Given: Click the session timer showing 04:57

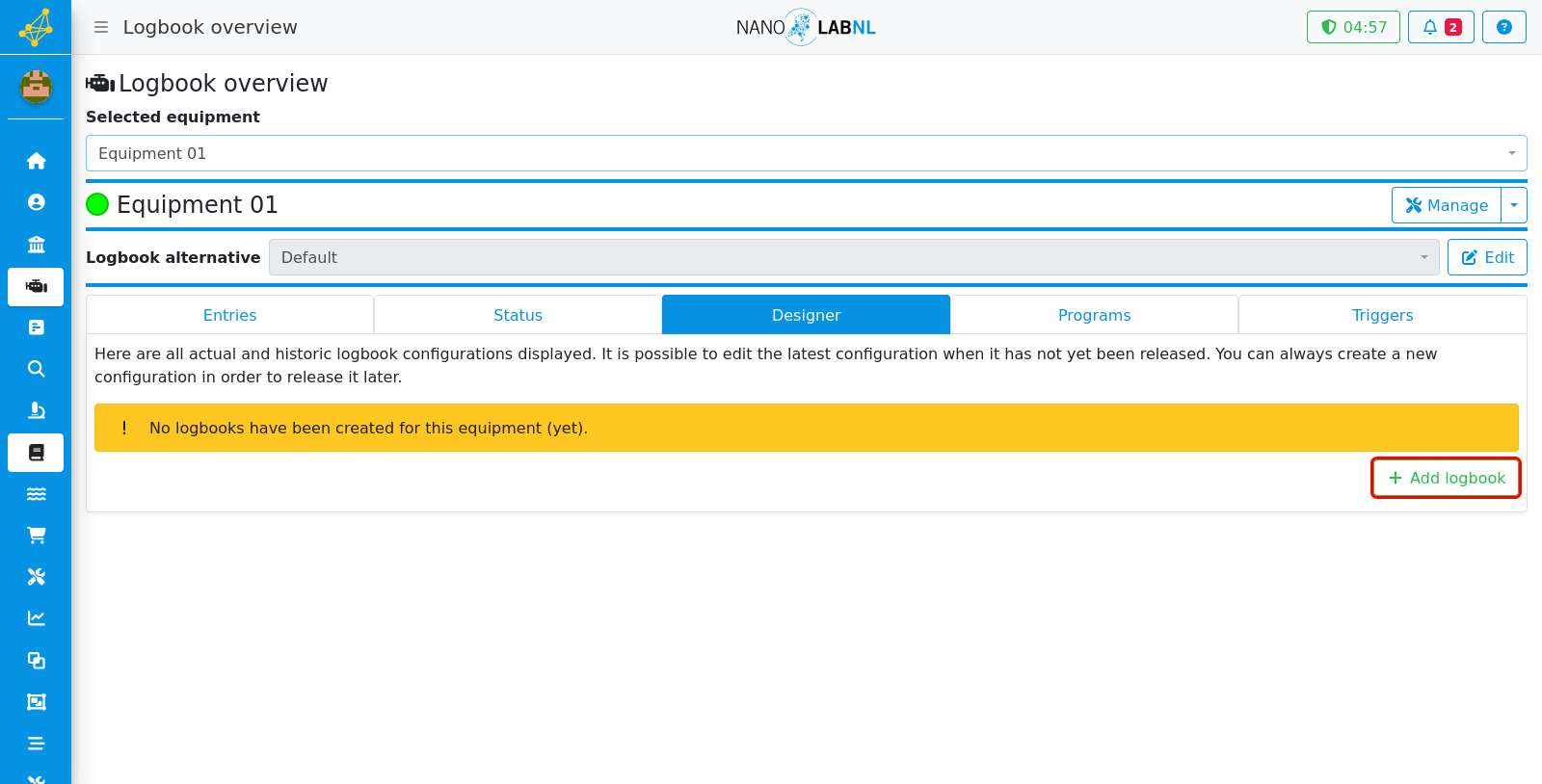Looking at the screenshot, I should click(1353, 27).
